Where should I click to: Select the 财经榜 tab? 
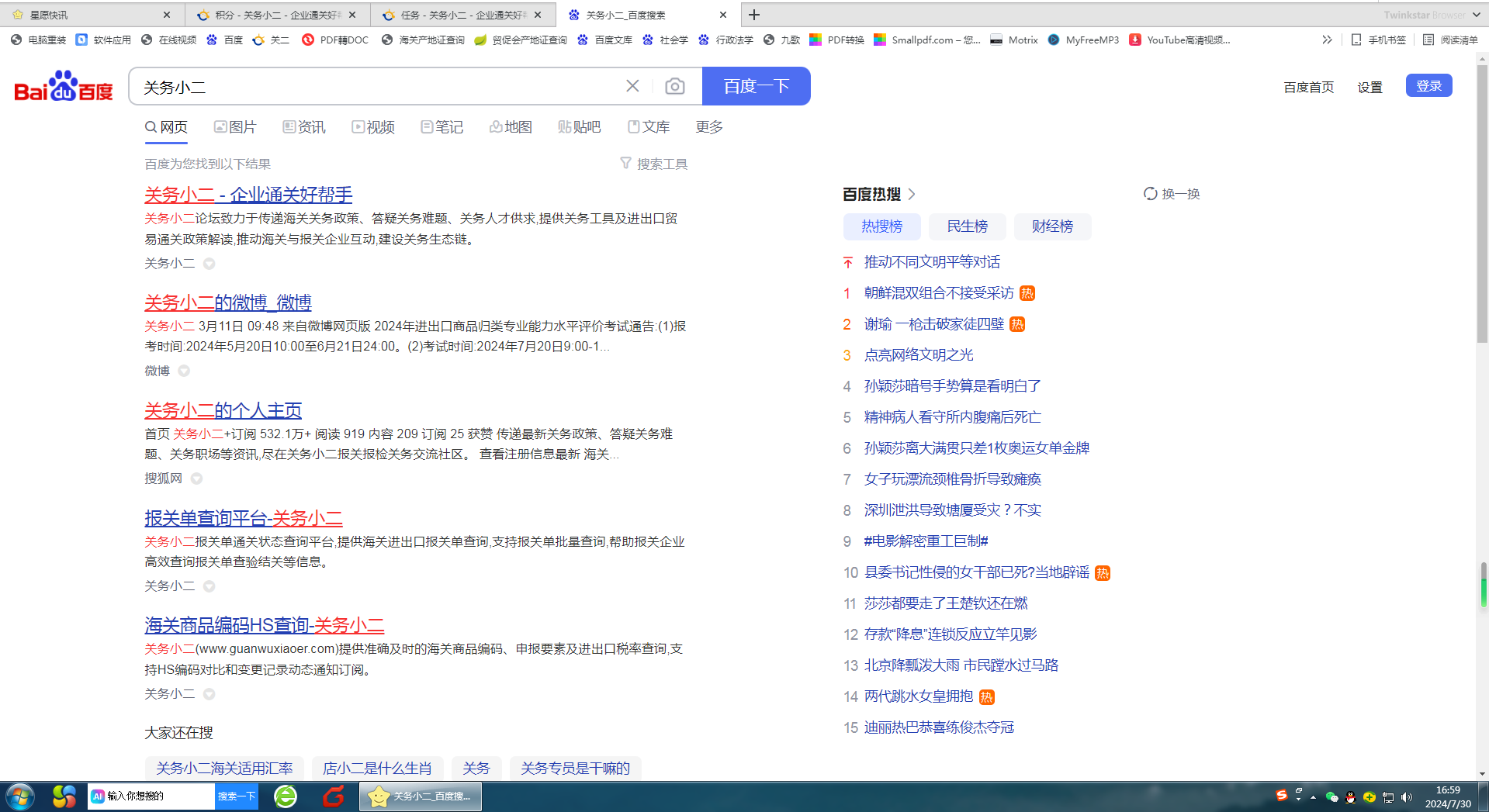1052,226
